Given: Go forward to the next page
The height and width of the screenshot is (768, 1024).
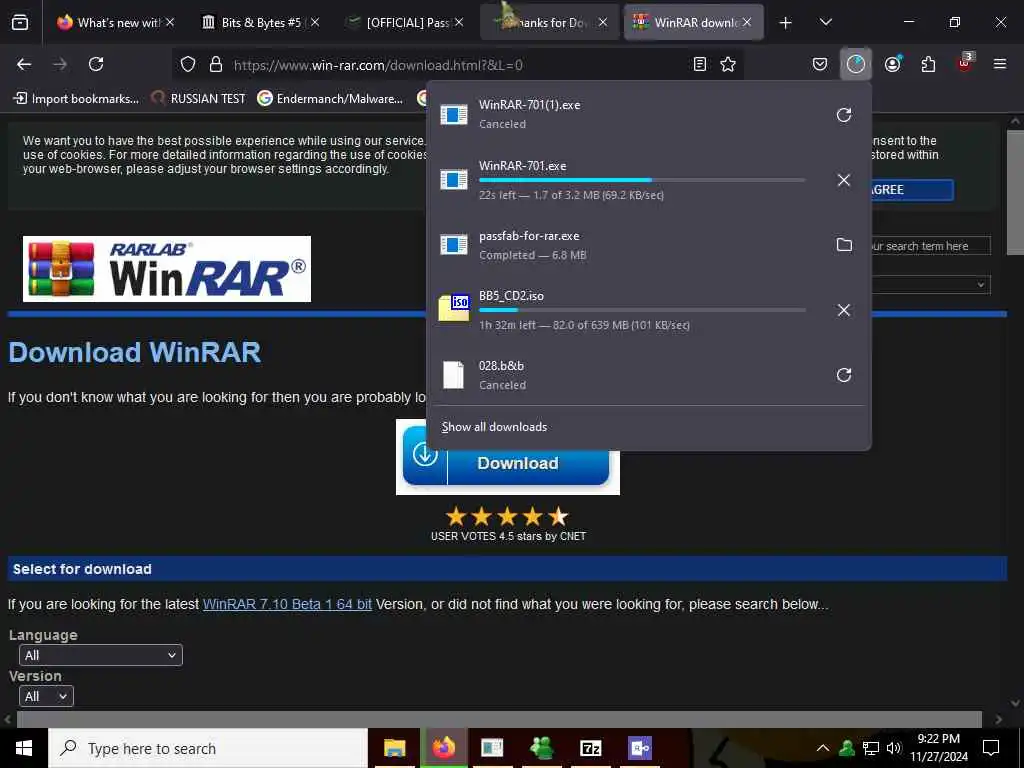Looking at the screenshot, I should coord(60,64).
